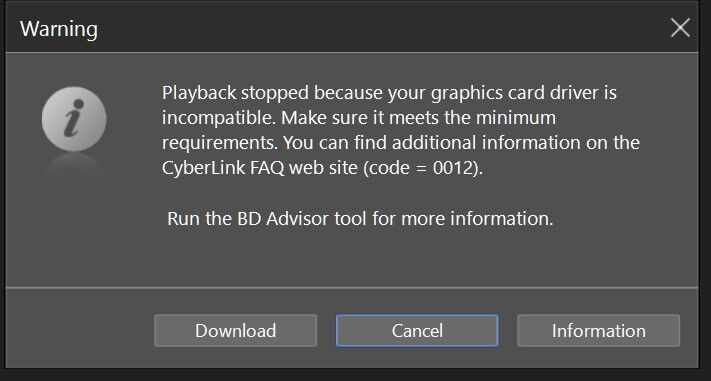711x381 pixels.
Task: Click the empty footer area left of Download
Action: click(x=80, y=331)
